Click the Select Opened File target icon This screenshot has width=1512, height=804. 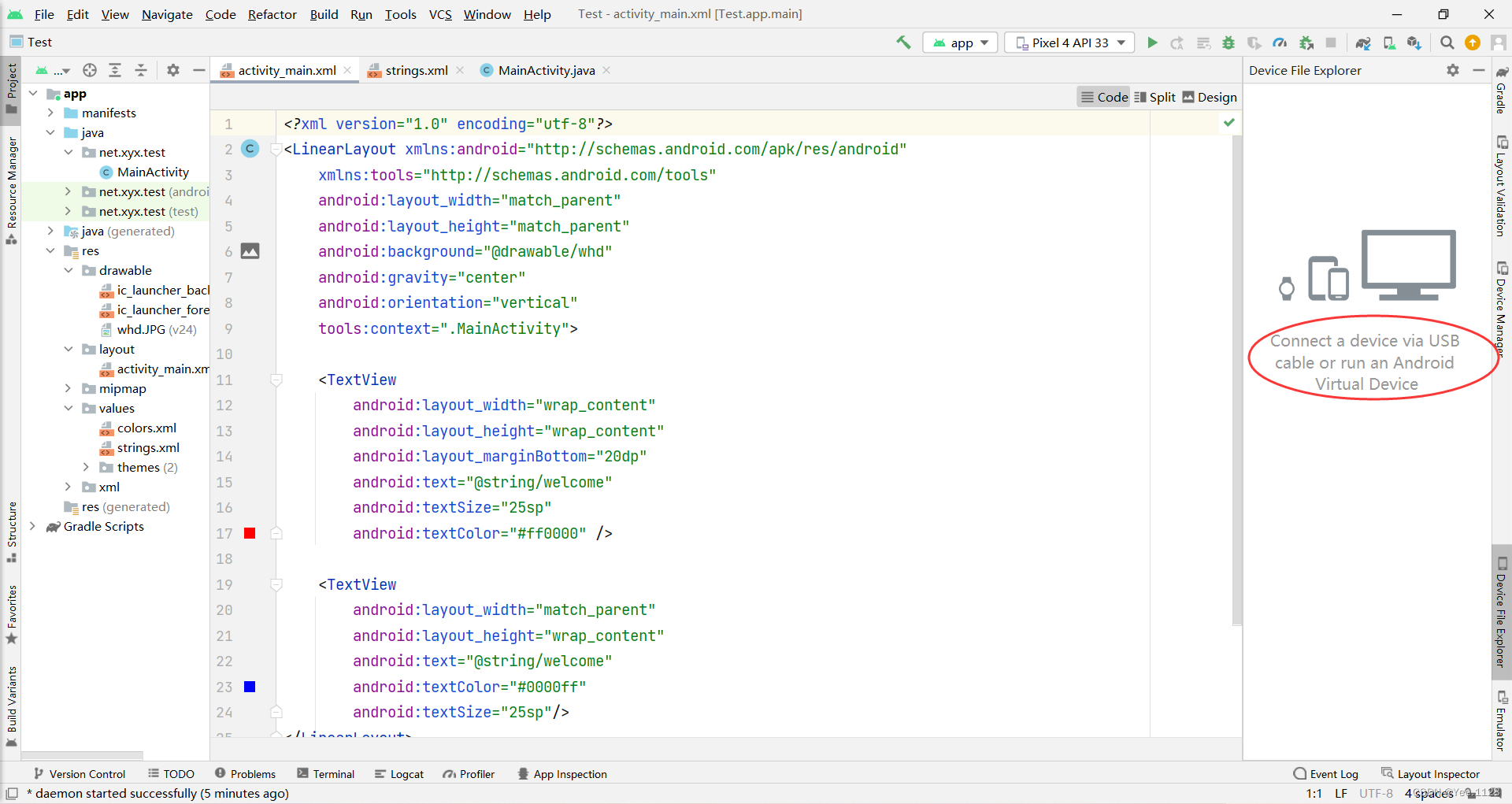(x=90, y=70)
